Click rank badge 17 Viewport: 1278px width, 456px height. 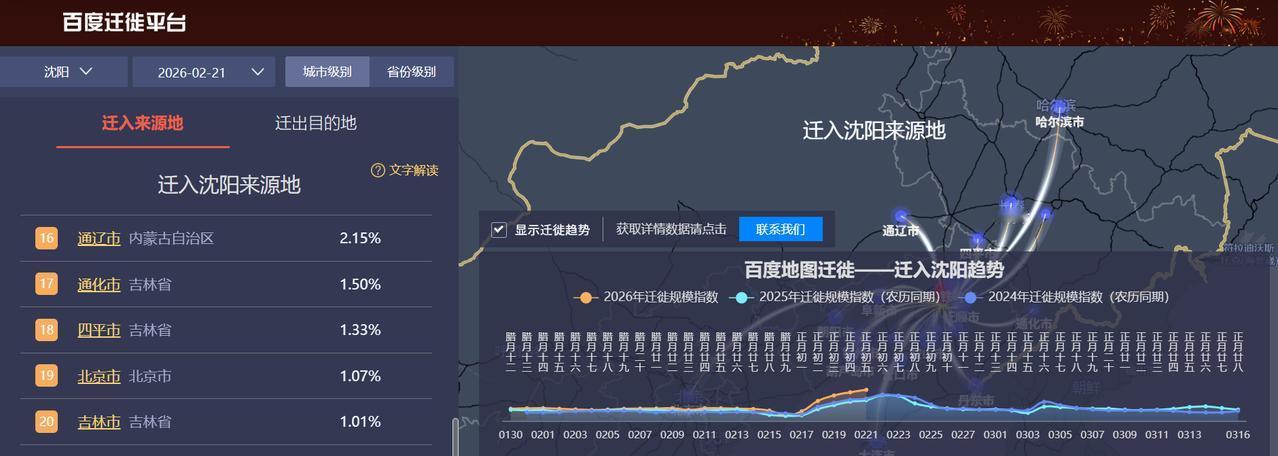point(47,284)
